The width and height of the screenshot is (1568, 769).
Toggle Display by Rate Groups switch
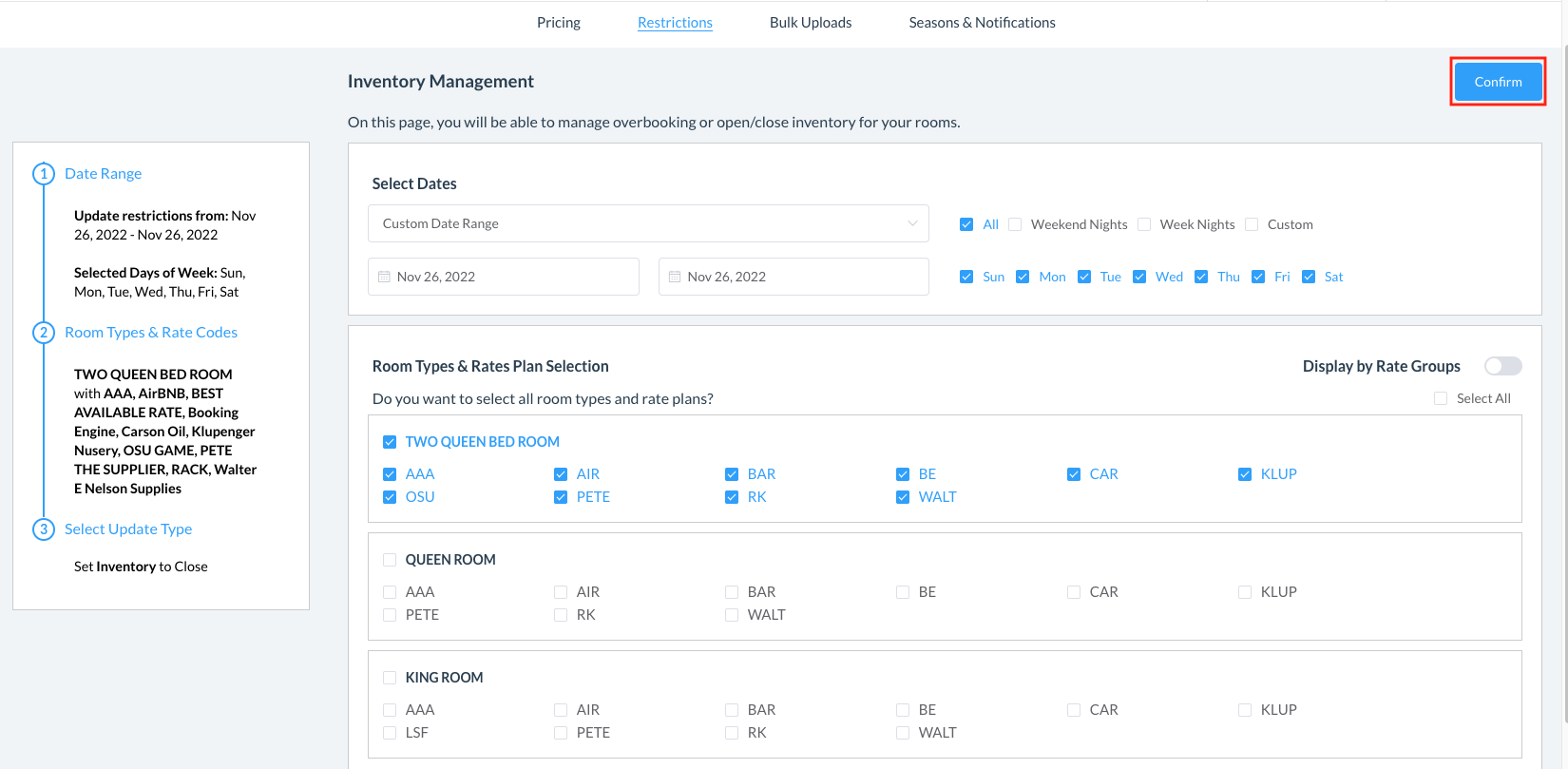click(x=1502, y=366)
